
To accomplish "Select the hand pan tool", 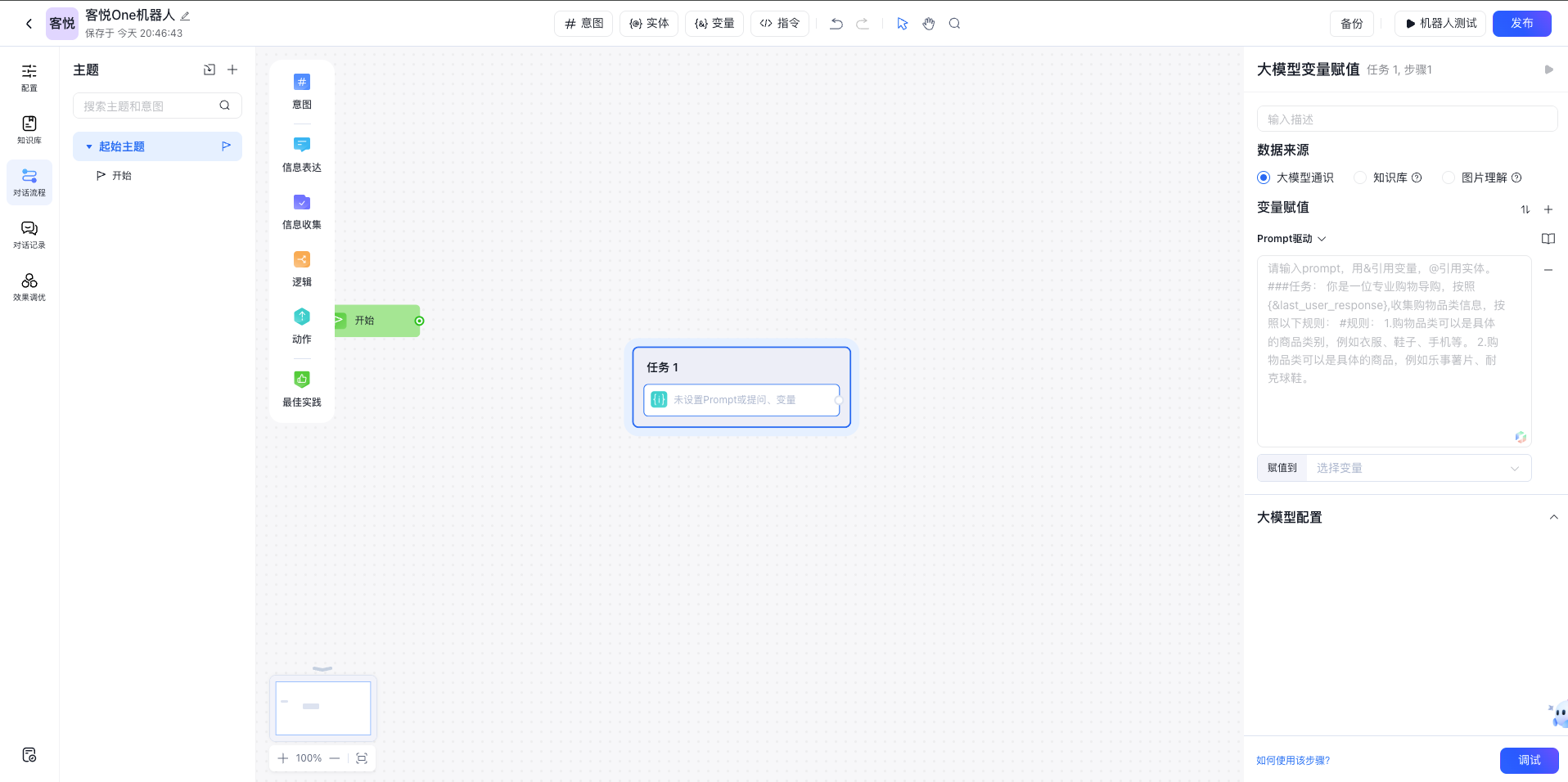I will pyautogui.click(x=928, y=24).
